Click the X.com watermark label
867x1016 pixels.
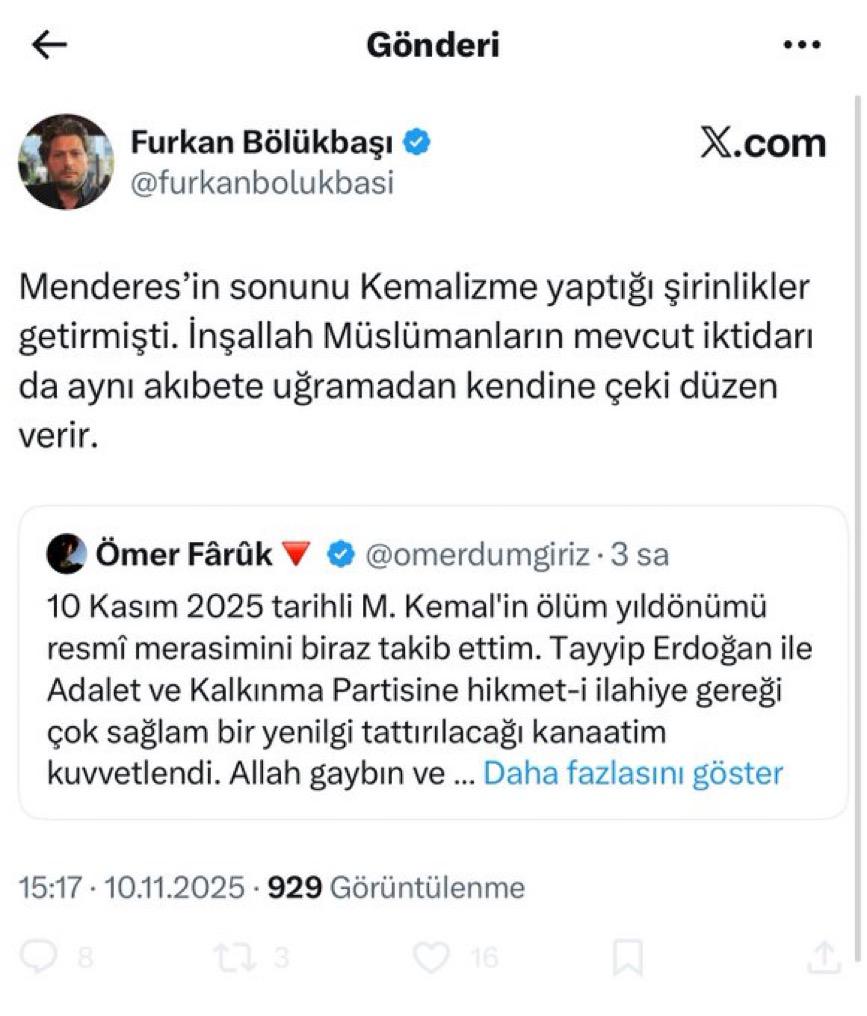[x=762, y=142]
